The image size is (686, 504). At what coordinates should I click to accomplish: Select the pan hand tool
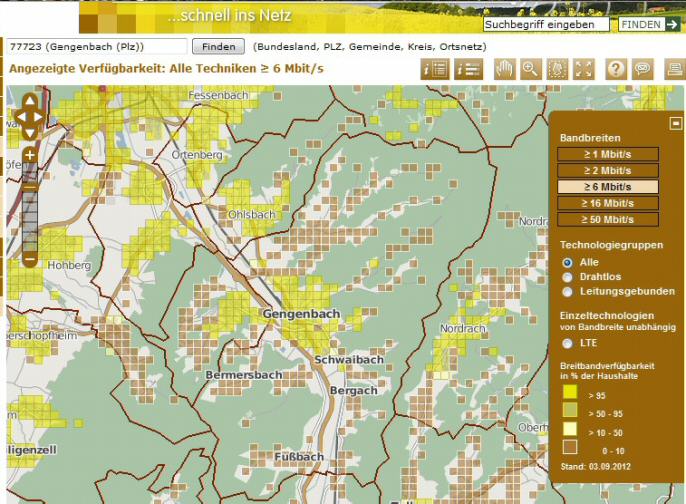pos(503,69)
